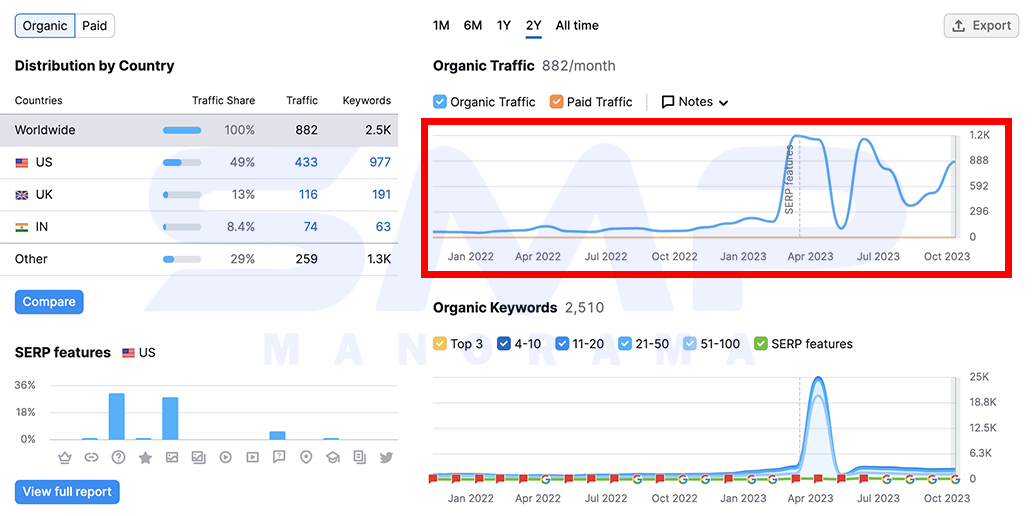This screenshot has width=1034, height=516.
Task: Click the Compare button
Action: pyautogui.click(x=49, y=302)
